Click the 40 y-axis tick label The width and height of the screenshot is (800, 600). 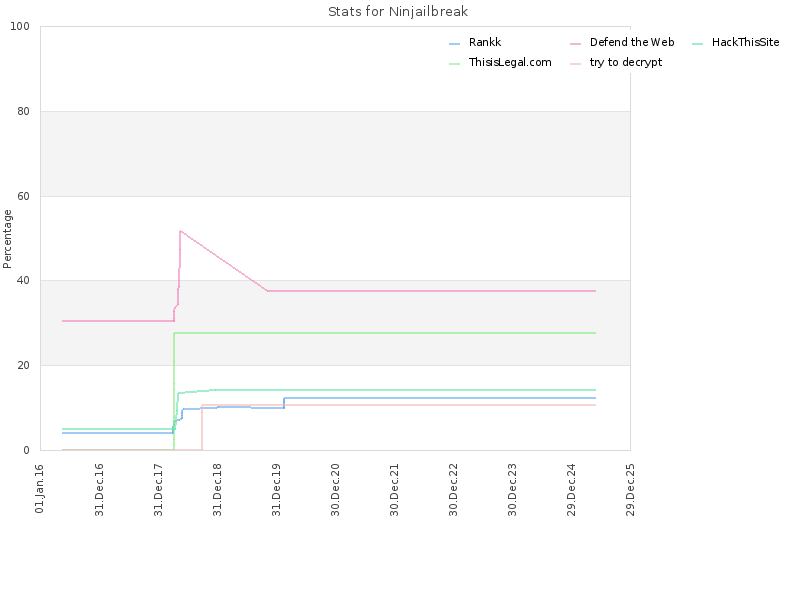coord(23,281)
